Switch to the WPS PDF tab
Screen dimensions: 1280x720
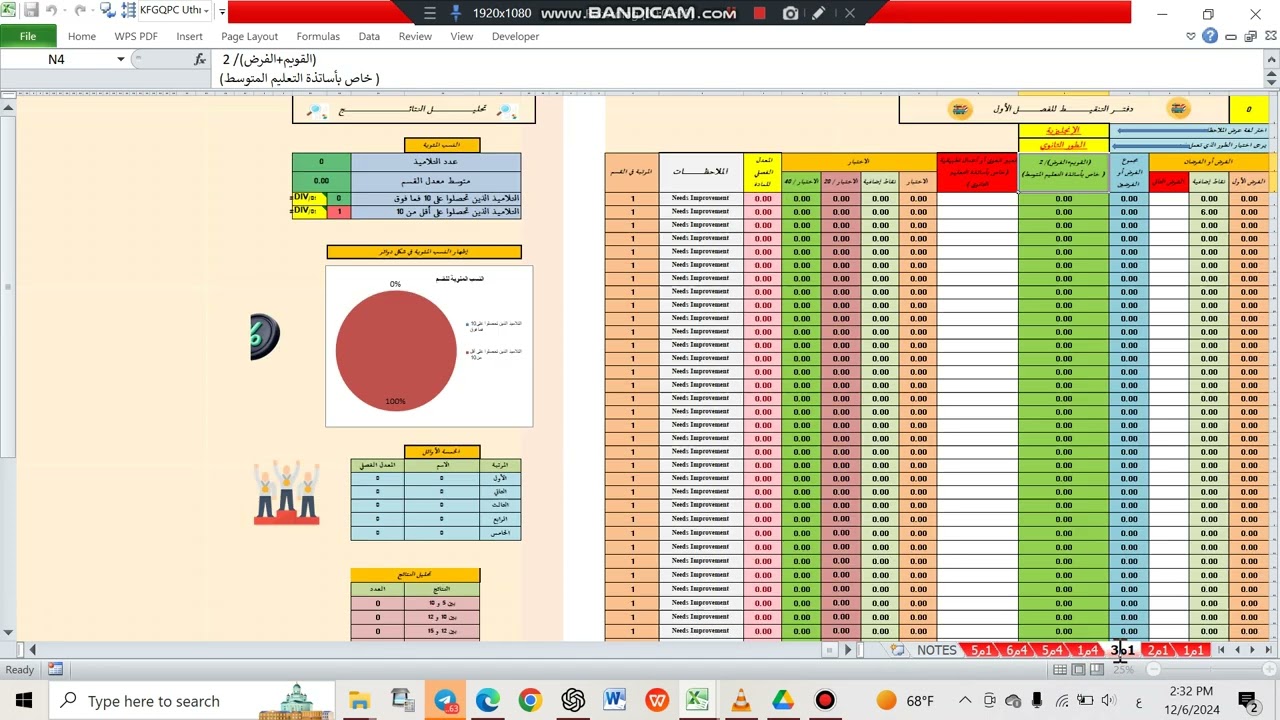(136, 36)
